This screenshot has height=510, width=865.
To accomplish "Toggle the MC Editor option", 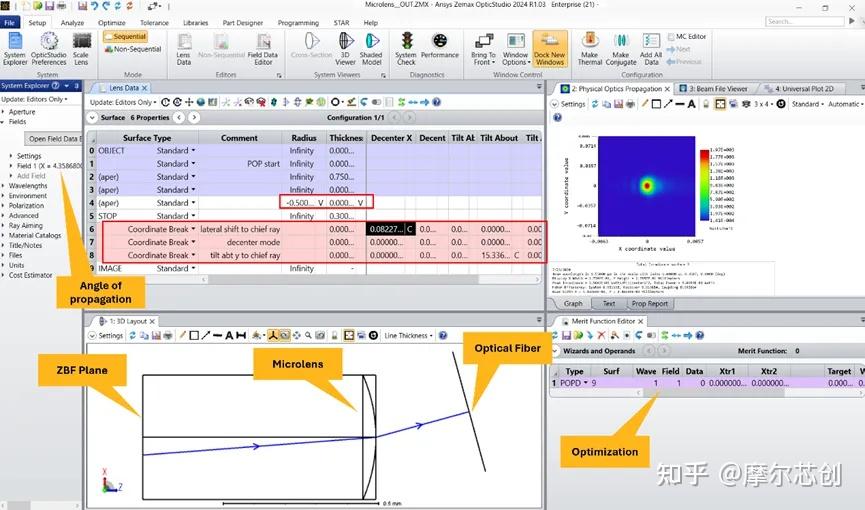I will (x=686, y=36).
